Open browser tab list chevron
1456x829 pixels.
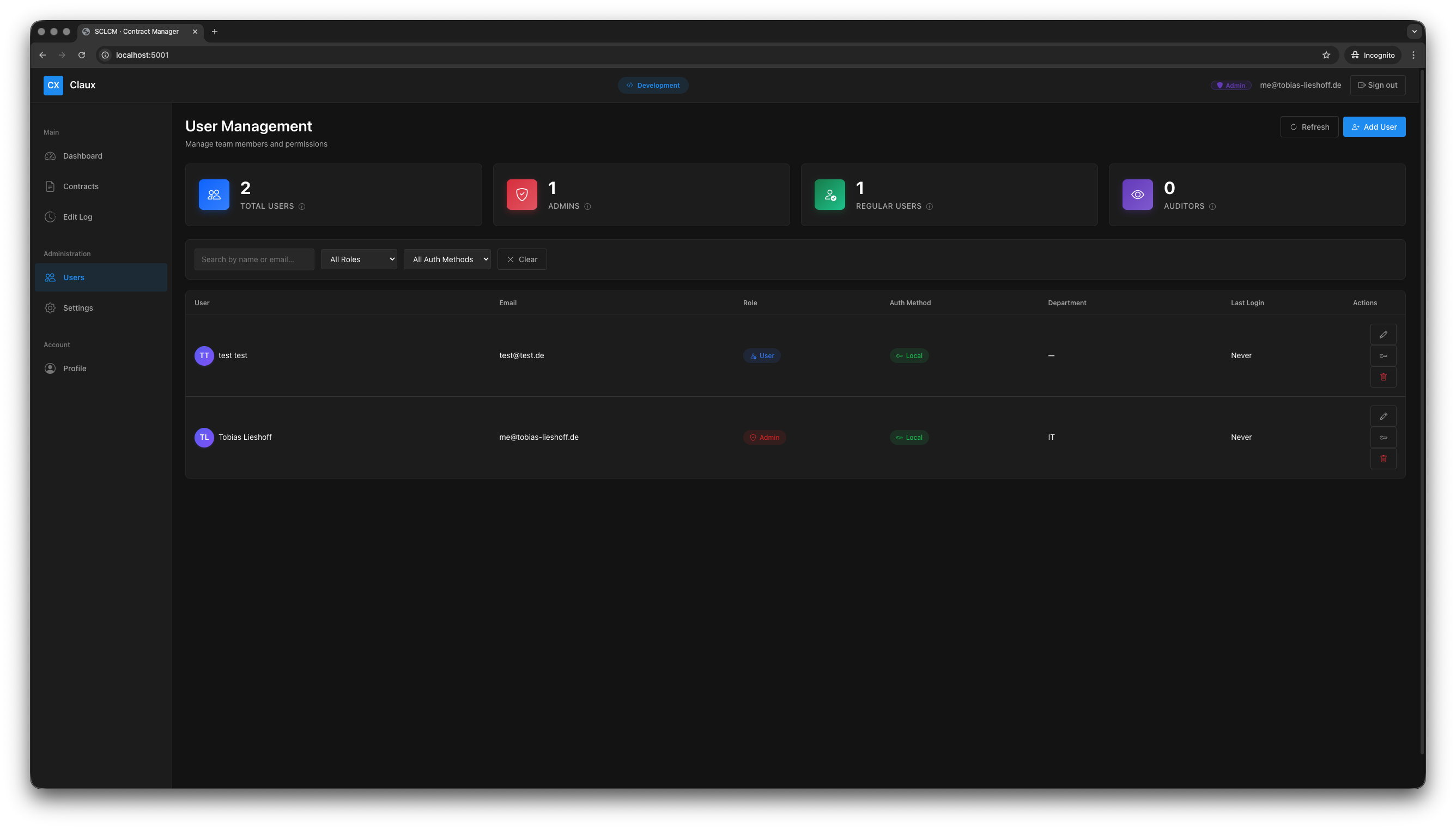1414,32
